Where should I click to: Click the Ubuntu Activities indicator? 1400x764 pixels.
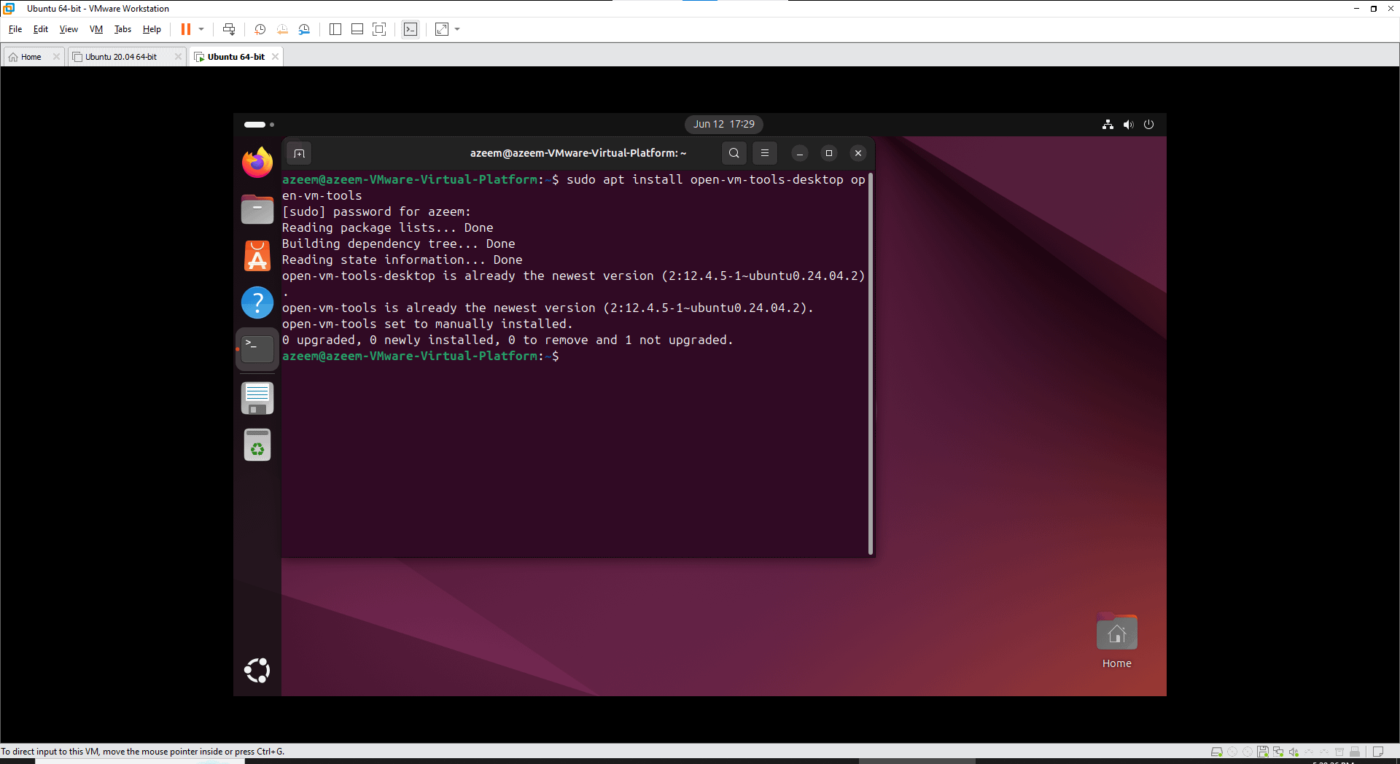[259, 125]
